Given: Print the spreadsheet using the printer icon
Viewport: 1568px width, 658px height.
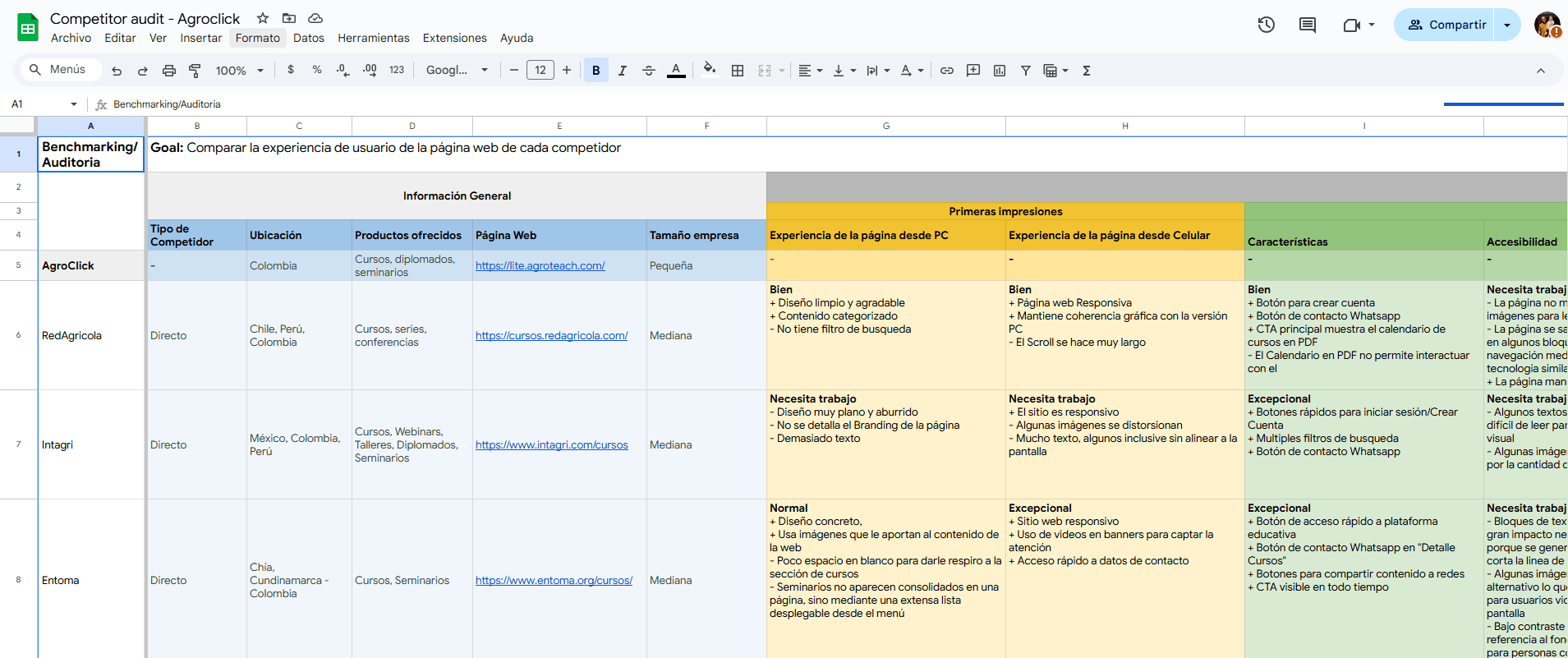Looking at the screenshot, I should [x=169, y=71].
